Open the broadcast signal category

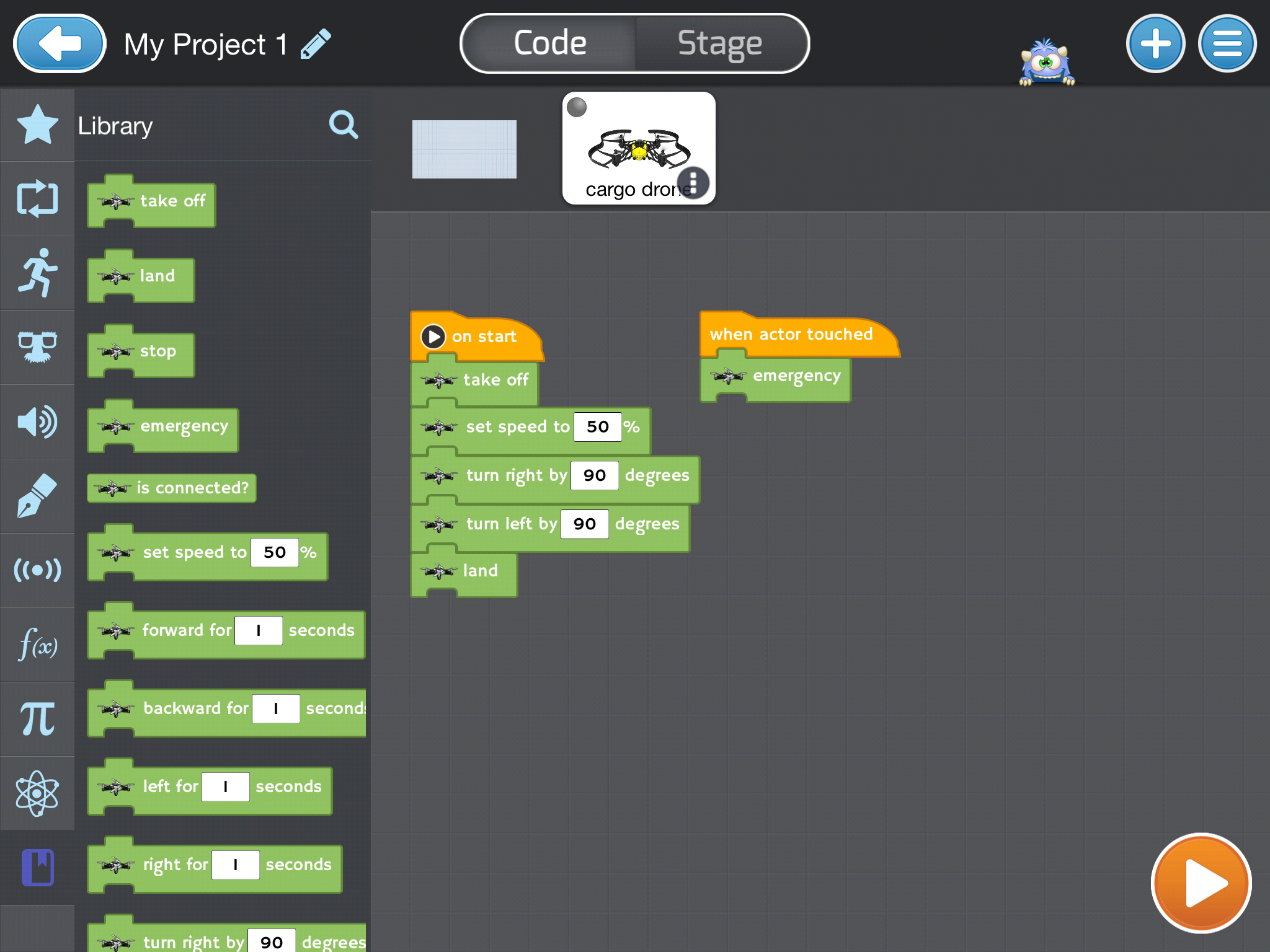[x=36, y=570]
